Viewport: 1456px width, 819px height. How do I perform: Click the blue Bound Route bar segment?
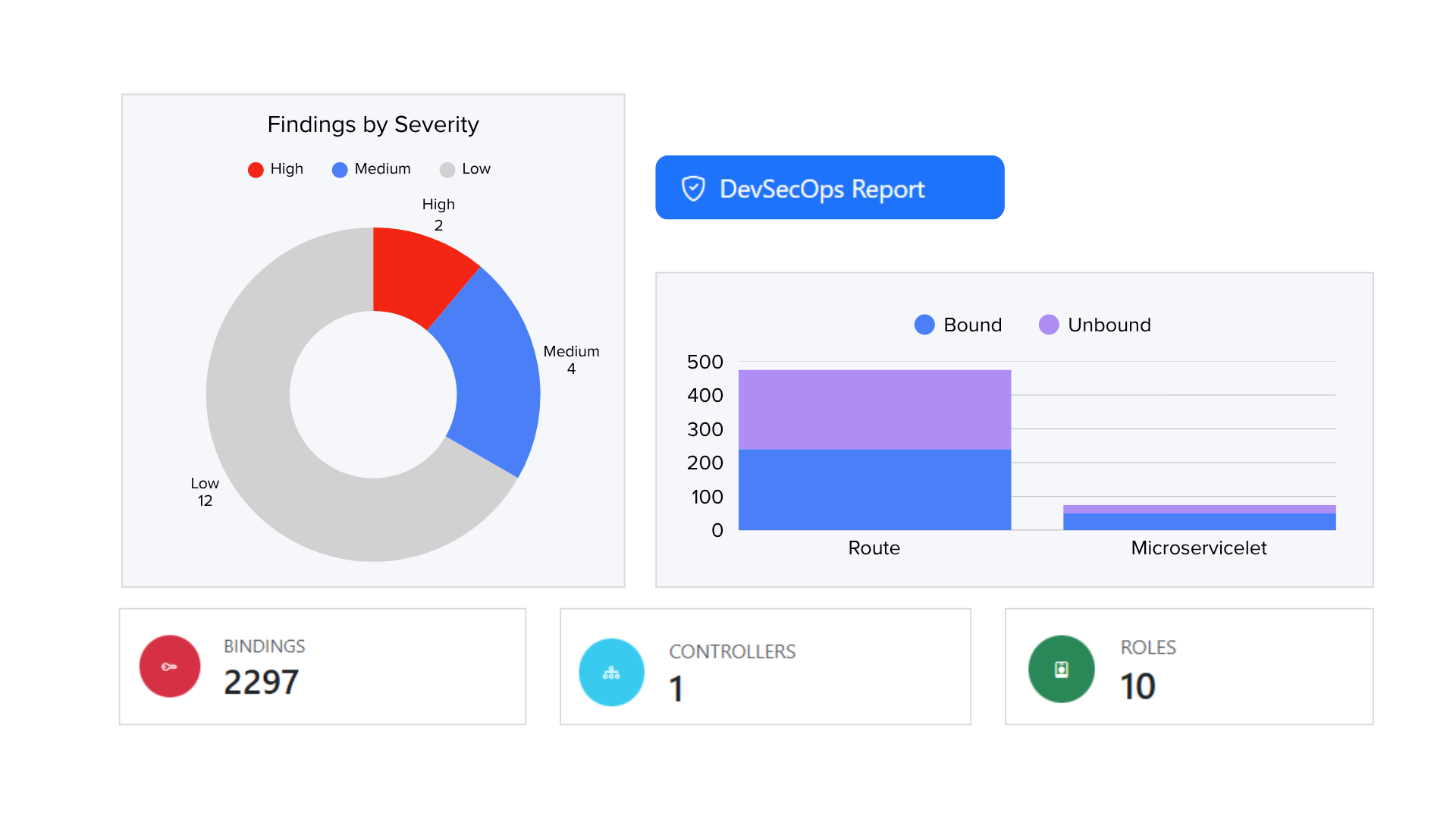(874, 490)
